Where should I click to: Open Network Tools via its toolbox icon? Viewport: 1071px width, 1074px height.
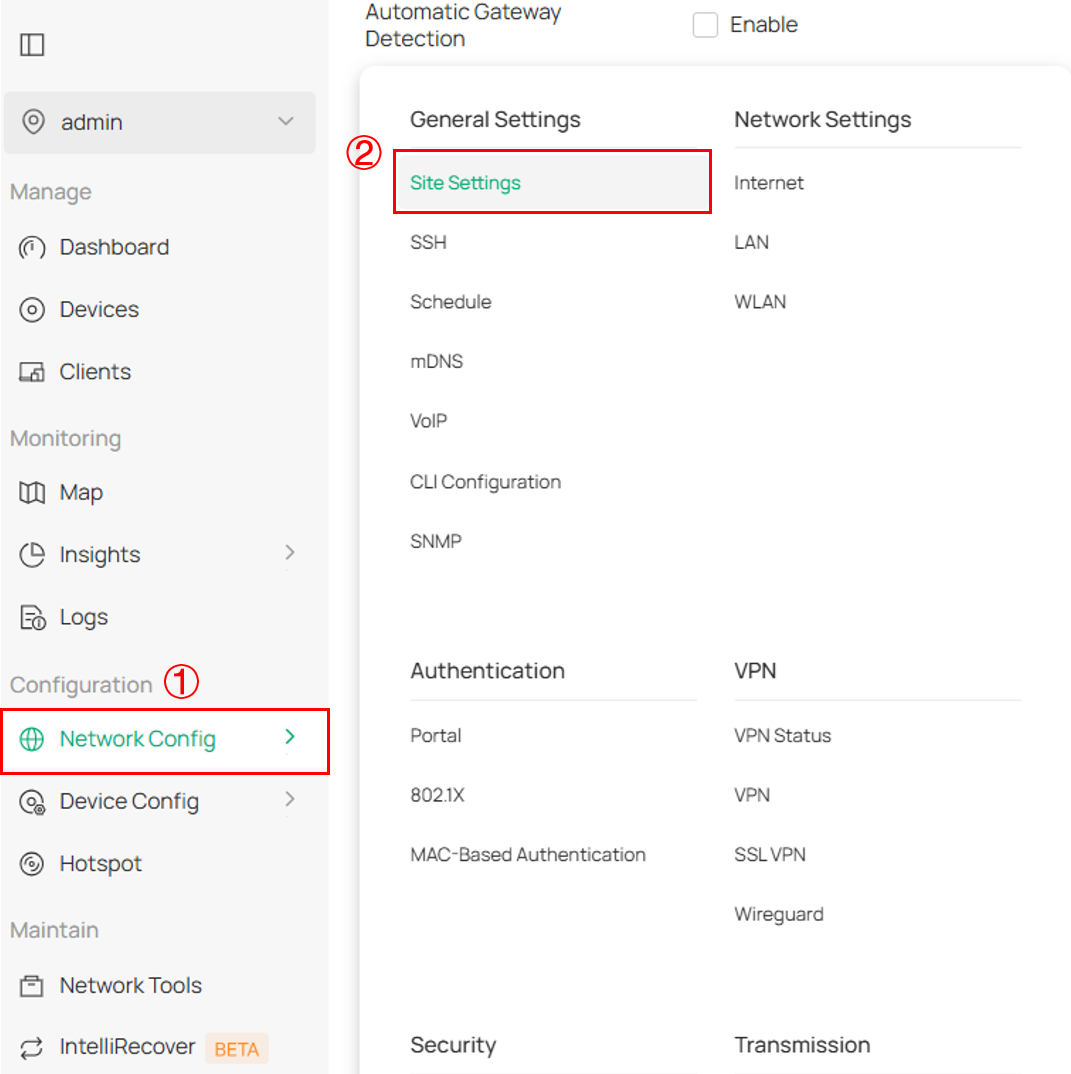click(x=32, y=985)
